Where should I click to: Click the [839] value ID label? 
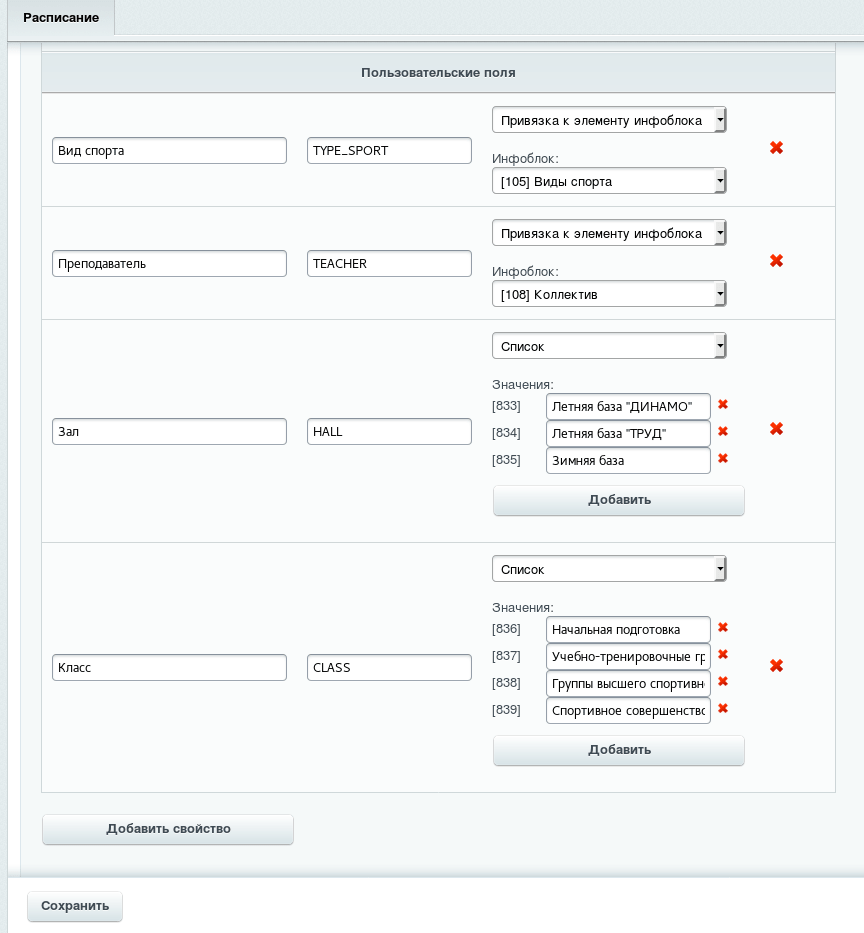(506, 709)
